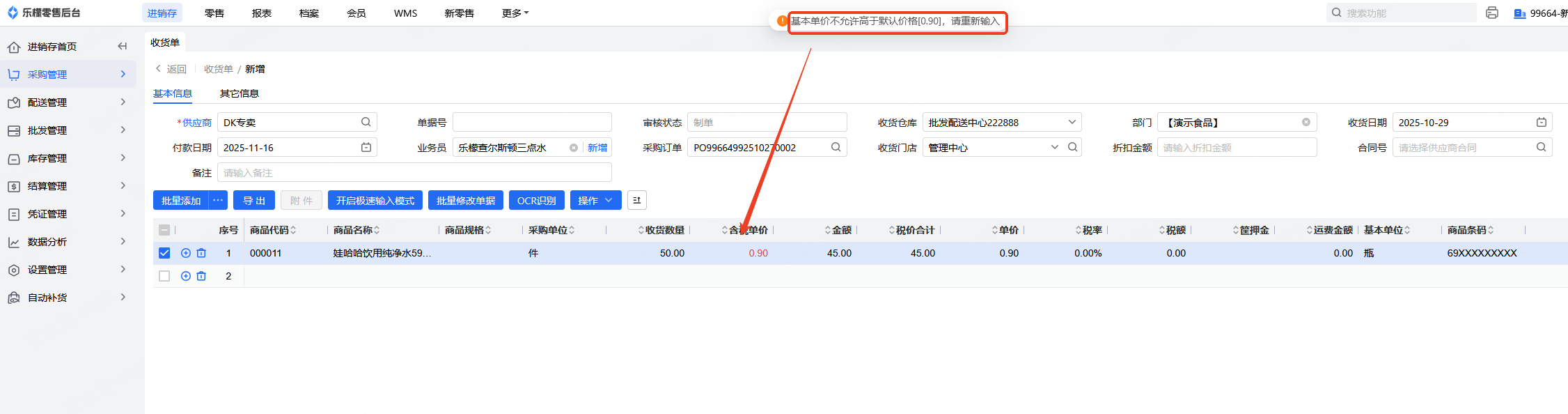
Task: Open the 收货仓库 dropdown
Action: [1002, 122]
